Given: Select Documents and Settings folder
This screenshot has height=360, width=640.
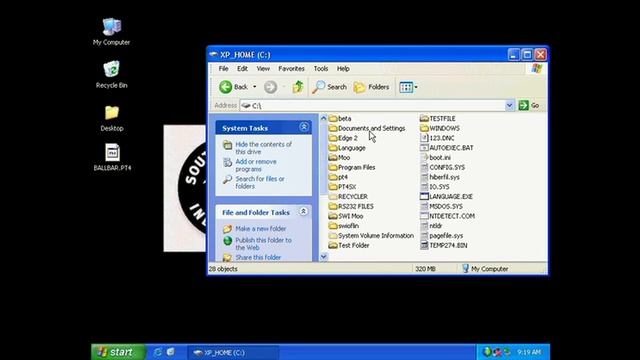Looking at the screenshot, I should [x=367, y=128].
